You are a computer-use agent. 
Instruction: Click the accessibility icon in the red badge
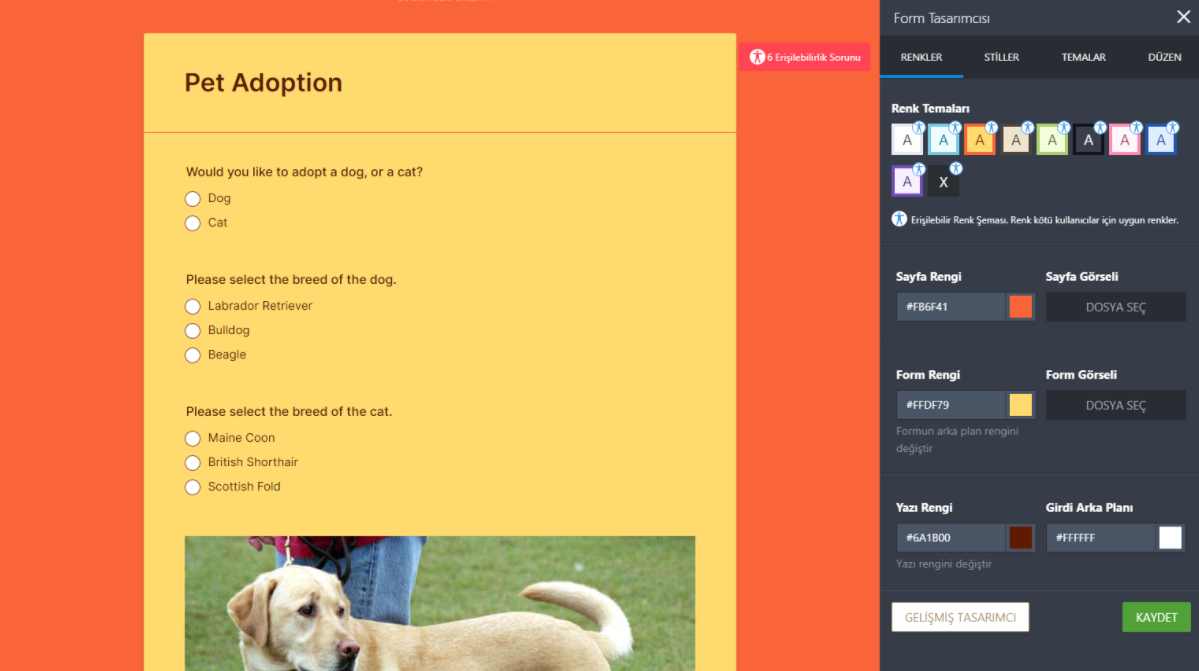tap(756, 57)
